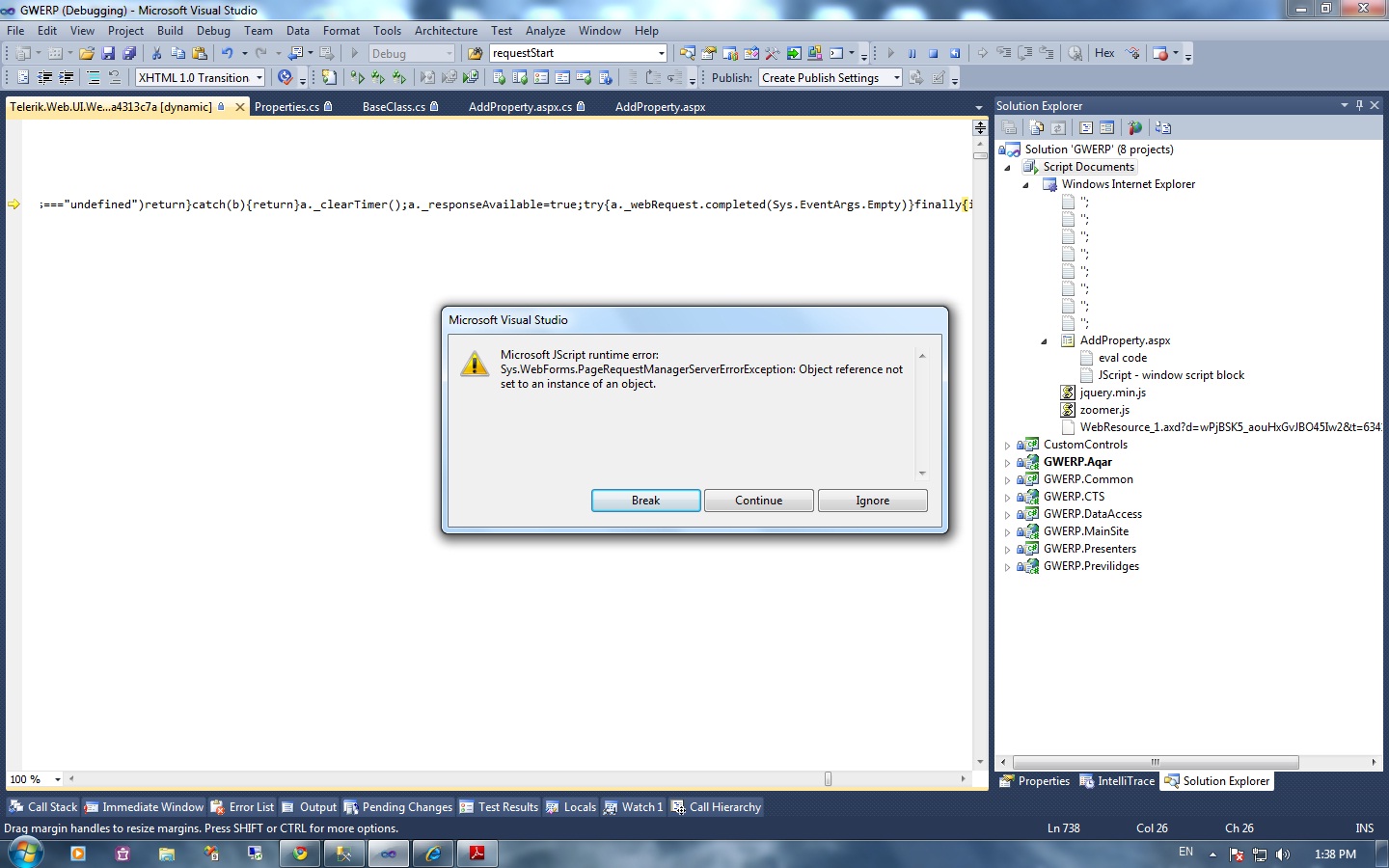Open the Toolbox hammer-and-wrench icon
Screen dimensions: 1389x868
click(772, 54)
